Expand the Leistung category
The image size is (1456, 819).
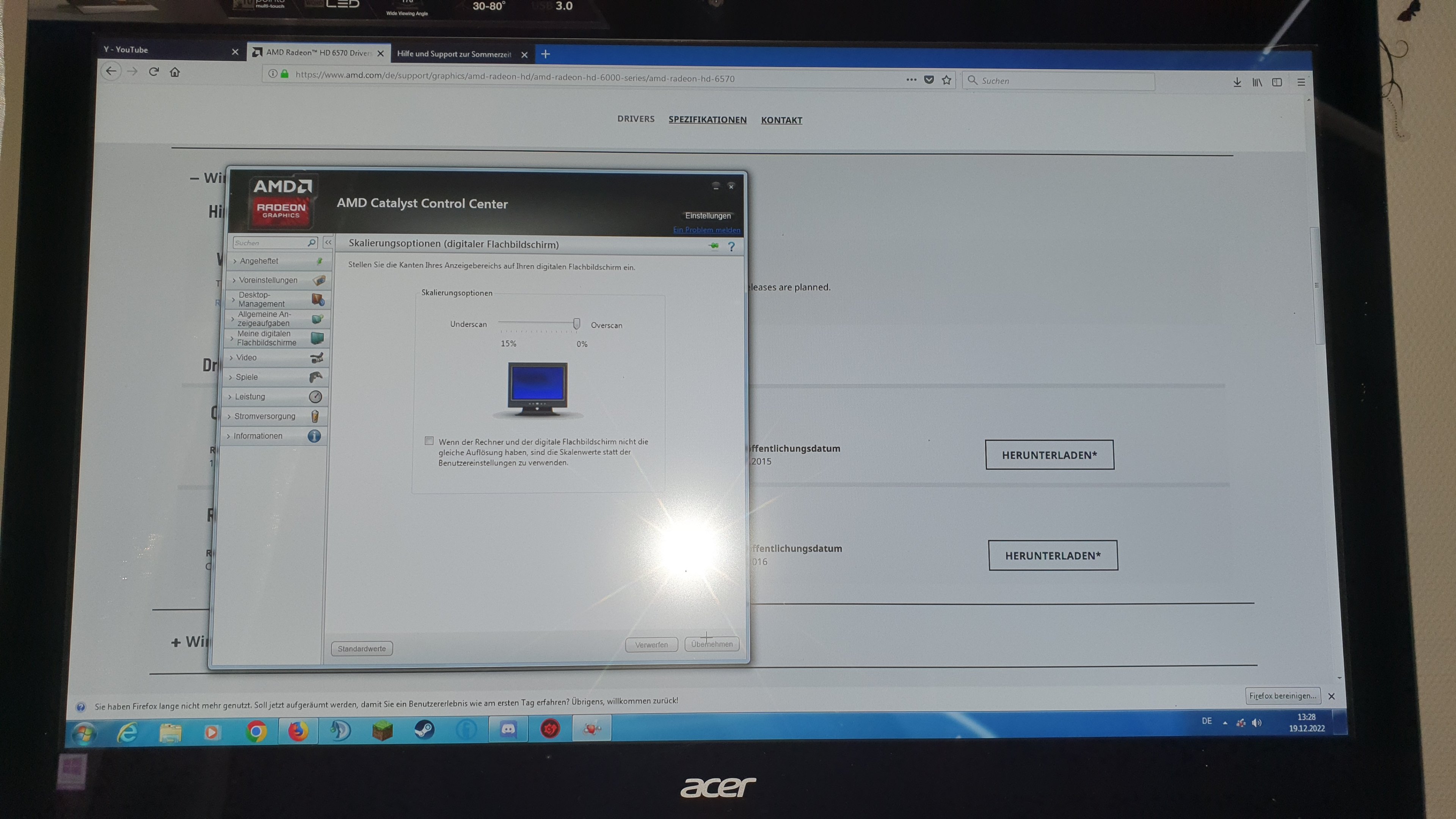point(250,397)
